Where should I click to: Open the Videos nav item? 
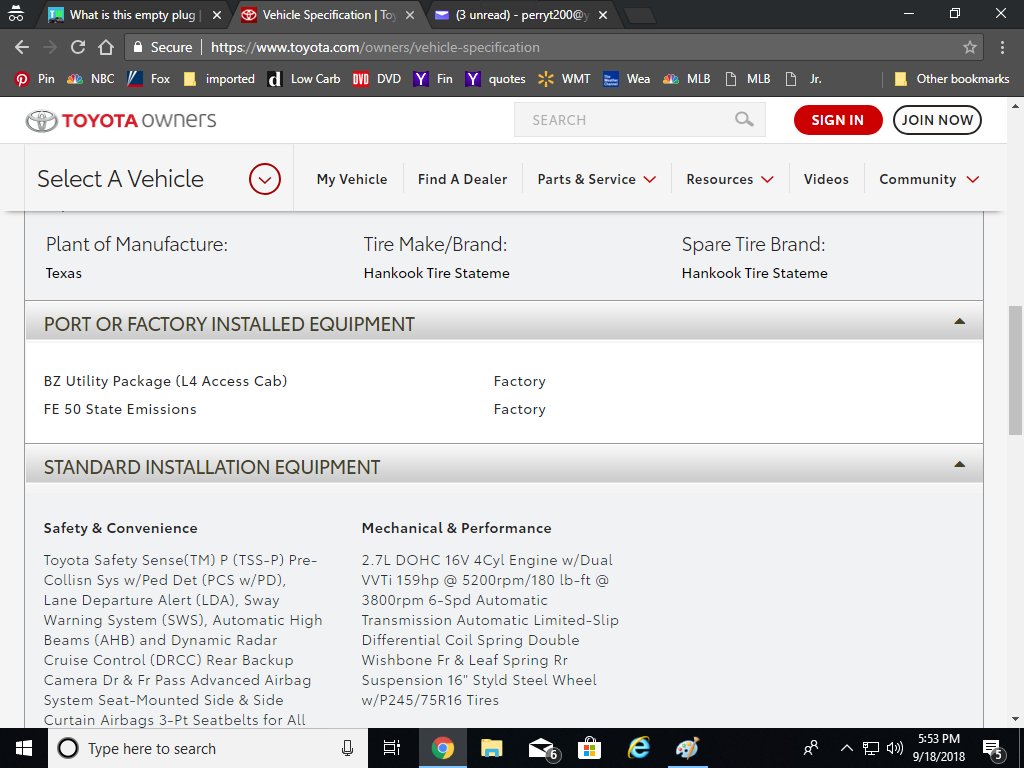[826, 179]
